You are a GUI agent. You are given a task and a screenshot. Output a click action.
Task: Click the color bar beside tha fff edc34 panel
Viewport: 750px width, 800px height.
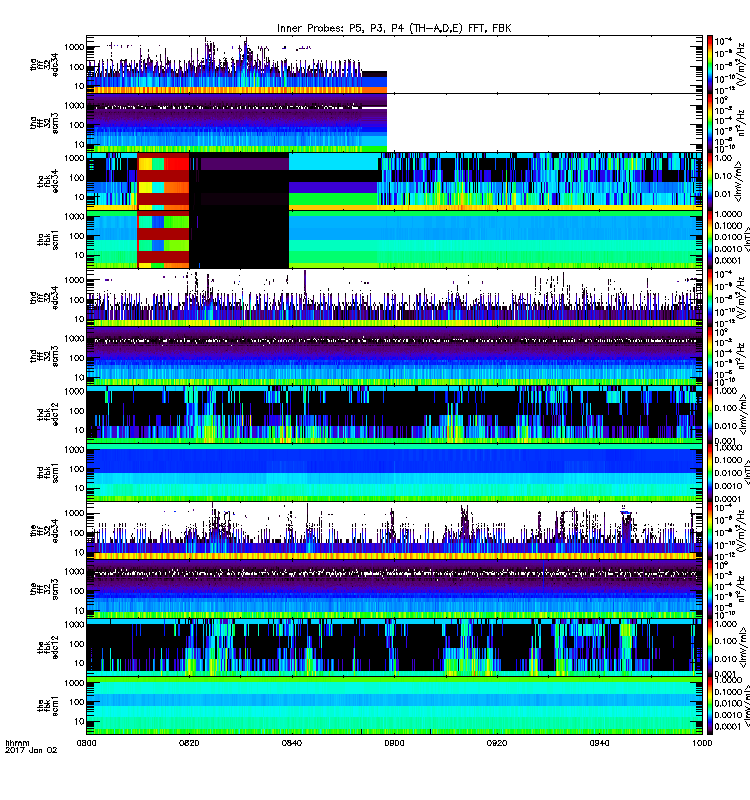pyautogui.click(x=710, y=64)
